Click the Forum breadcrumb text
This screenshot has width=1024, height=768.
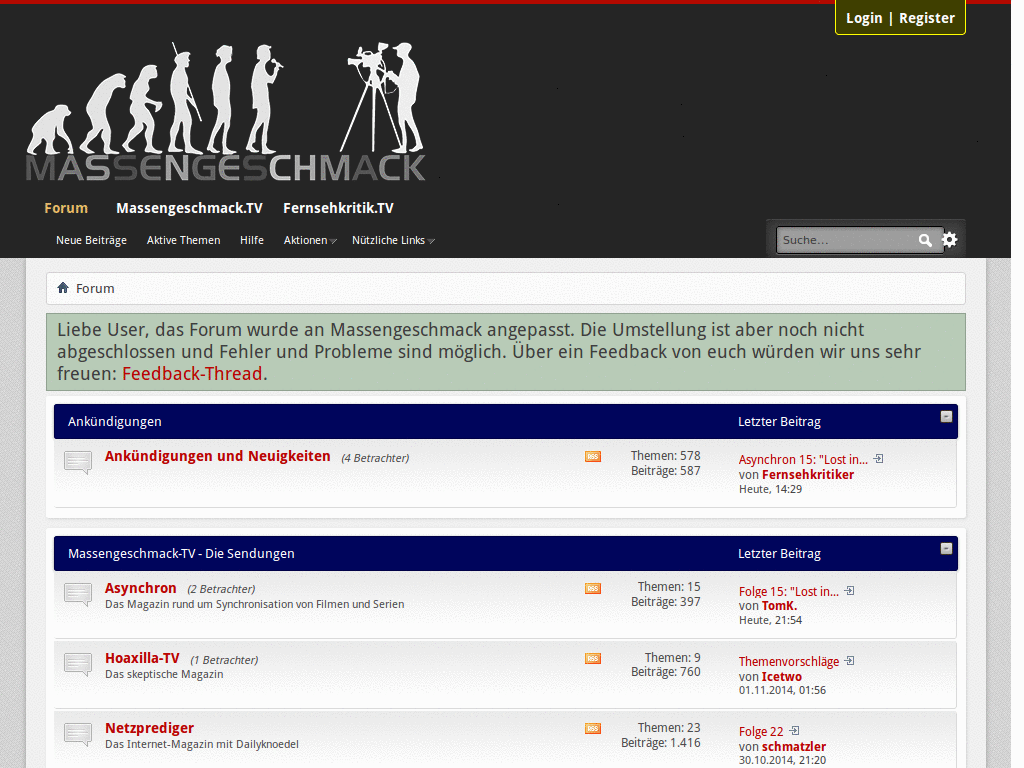(x=95, y=289)
